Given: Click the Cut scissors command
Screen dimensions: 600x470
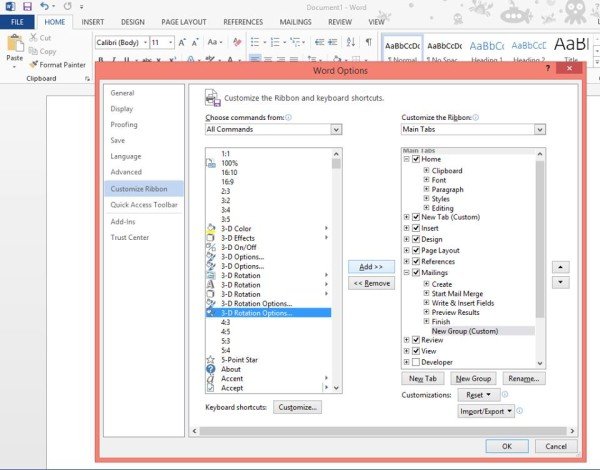Looking at the screenshot, I should pos(40,38).
